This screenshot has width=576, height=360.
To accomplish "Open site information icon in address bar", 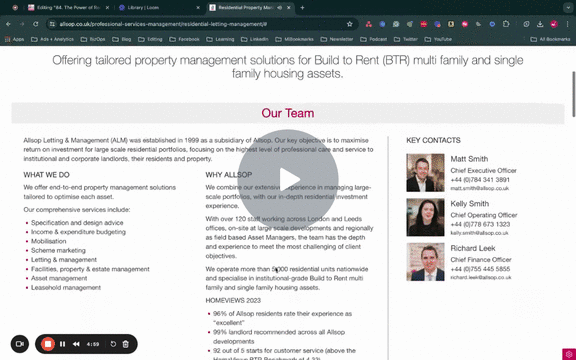I will pyautogui.click(x=53, y=24).
